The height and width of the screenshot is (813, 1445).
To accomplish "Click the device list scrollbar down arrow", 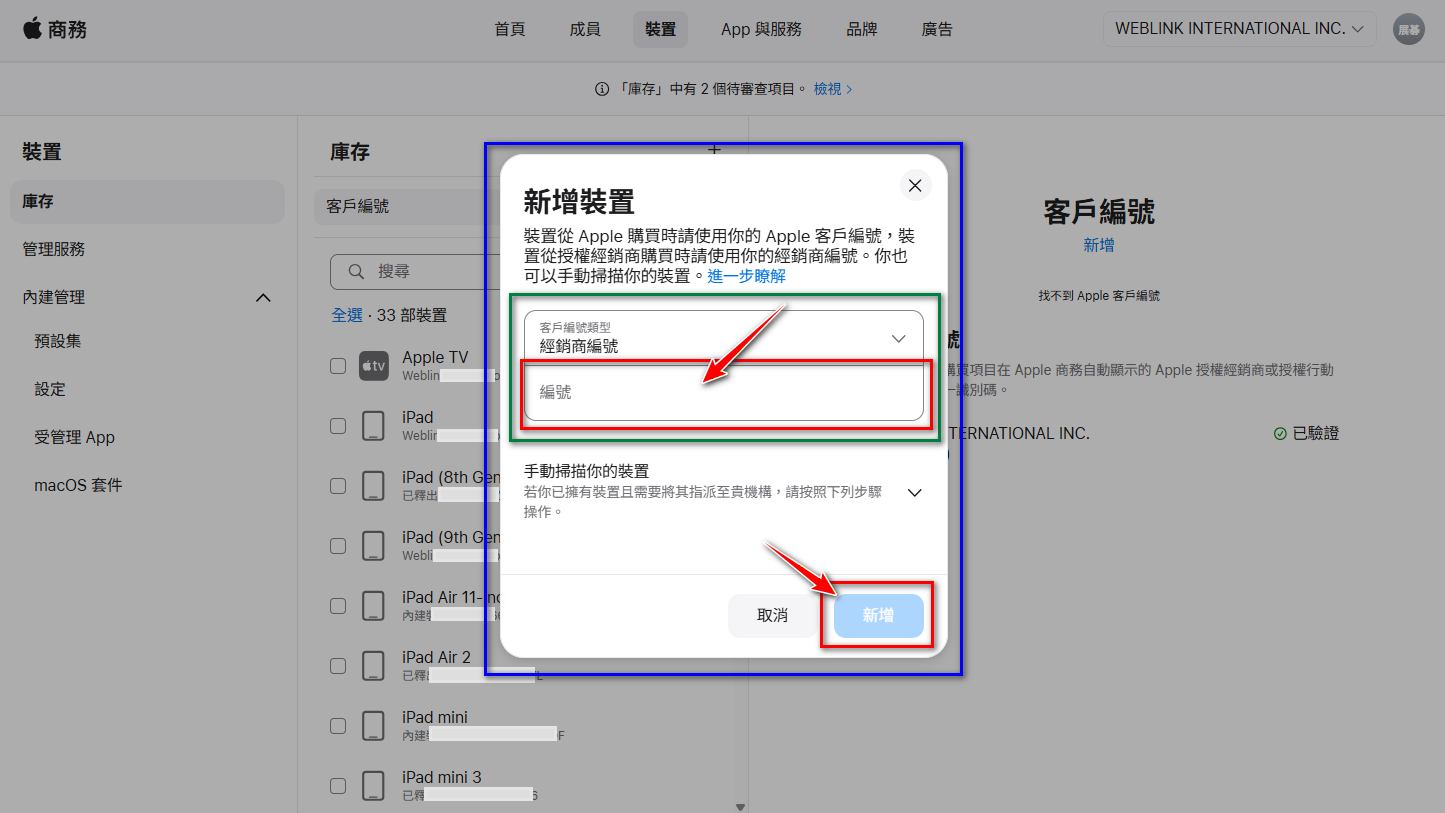I will point(740,806).
